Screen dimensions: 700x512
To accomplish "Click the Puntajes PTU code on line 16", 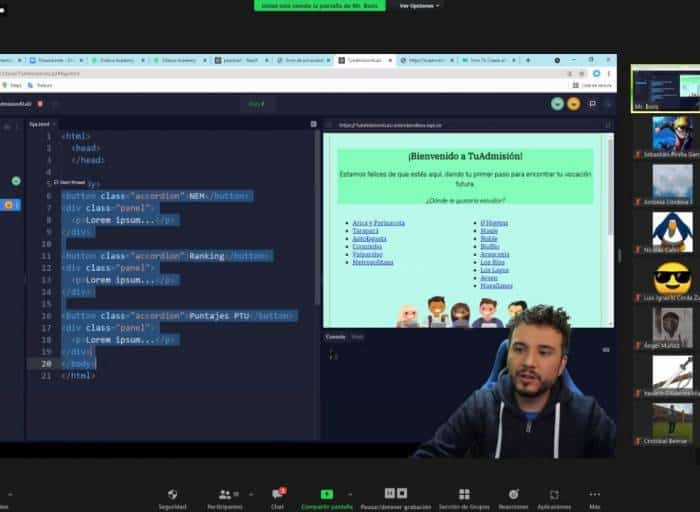I will pos(179,316).
